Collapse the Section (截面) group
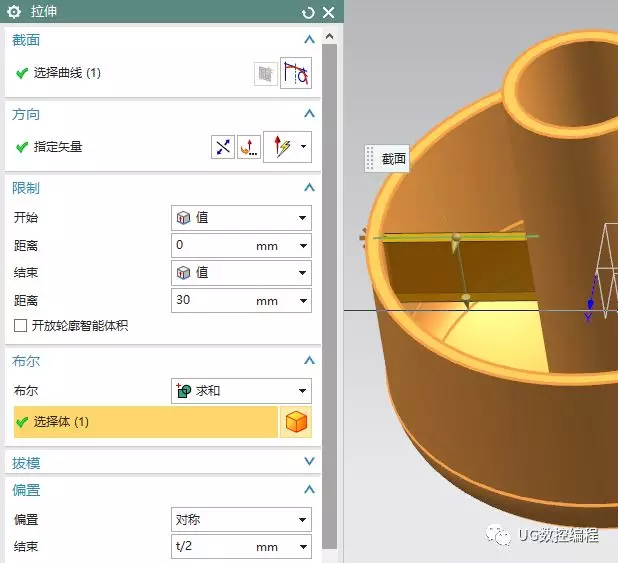 pyautogui.click(x=309, y=39)
